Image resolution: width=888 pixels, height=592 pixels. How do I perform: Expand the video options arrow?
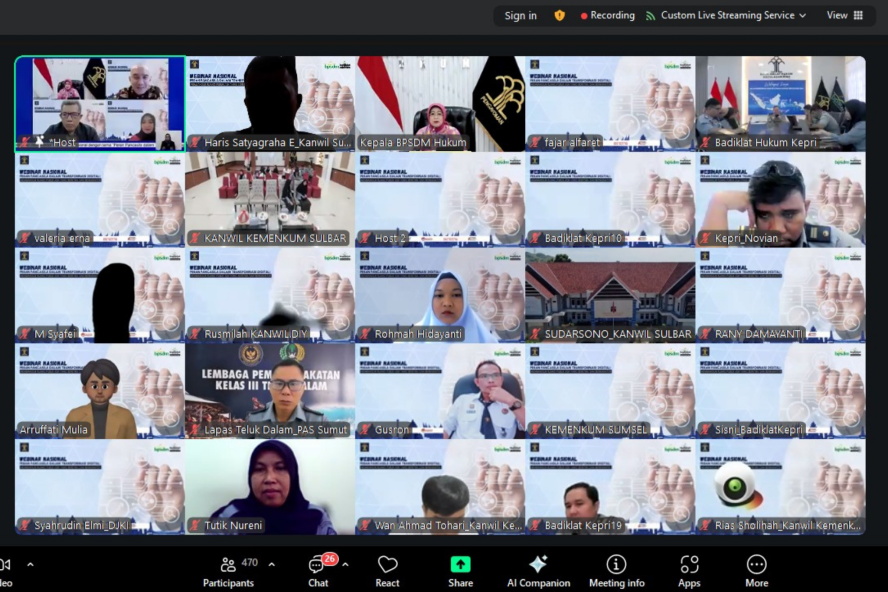(30, 564)
